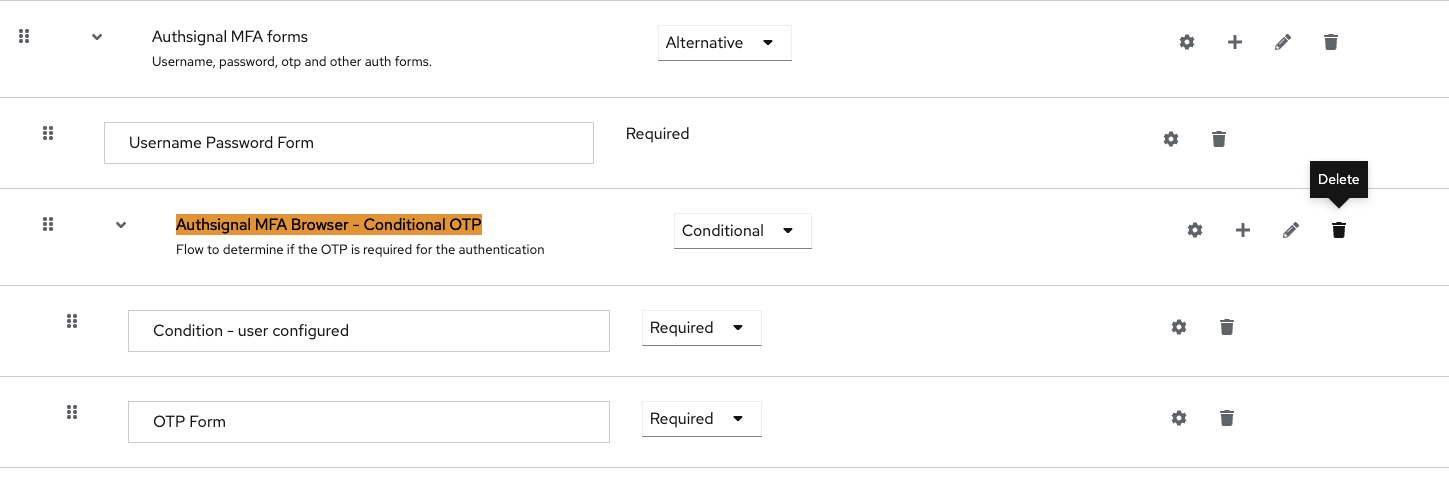Open gear for Condition - user configured
Viewport: 1449px width, 483px height.
[1179, 327]
